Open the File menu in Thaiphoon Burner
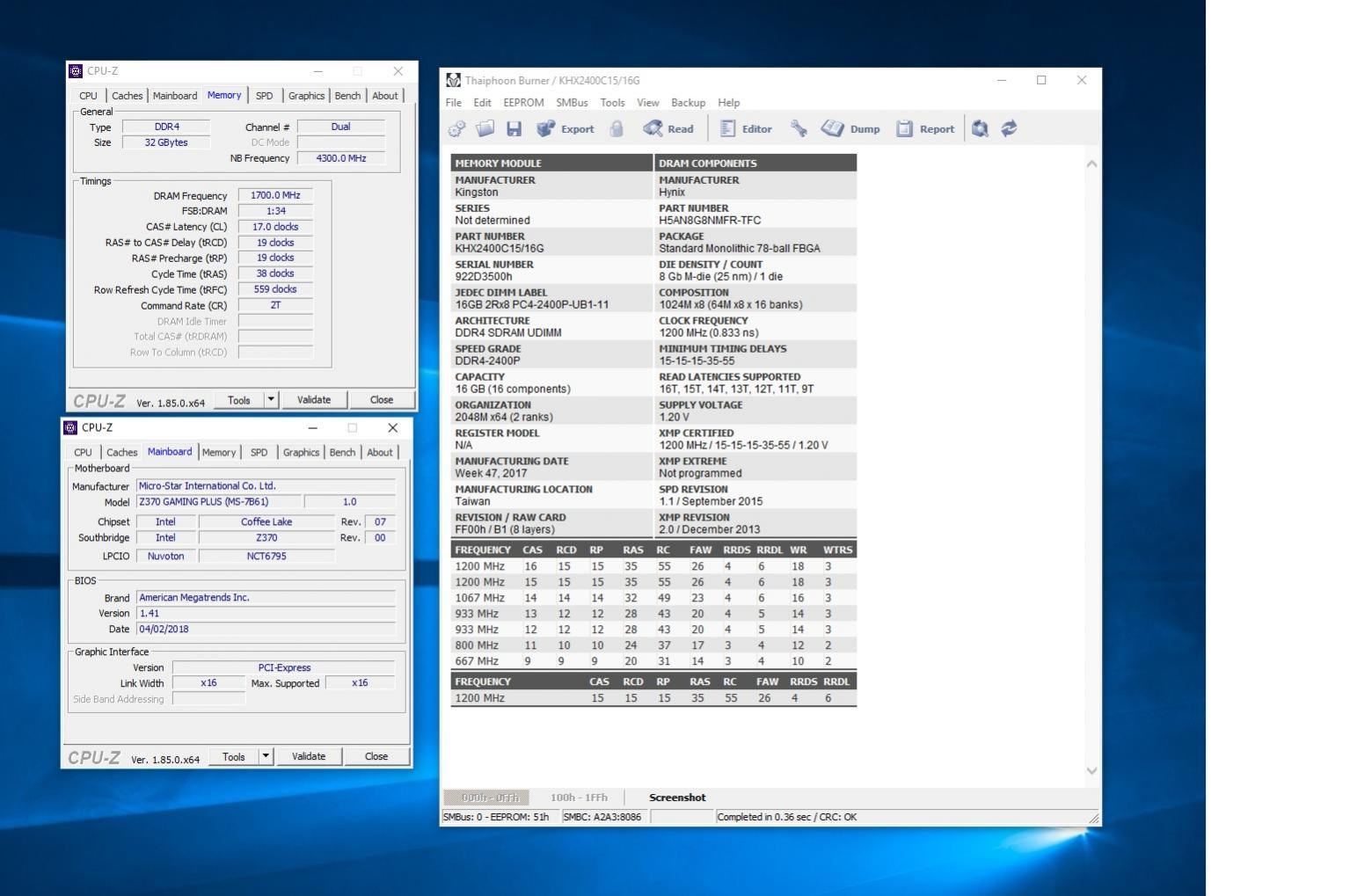The image size is (1350, 896). pyautogui.click(x=454, y=103)
